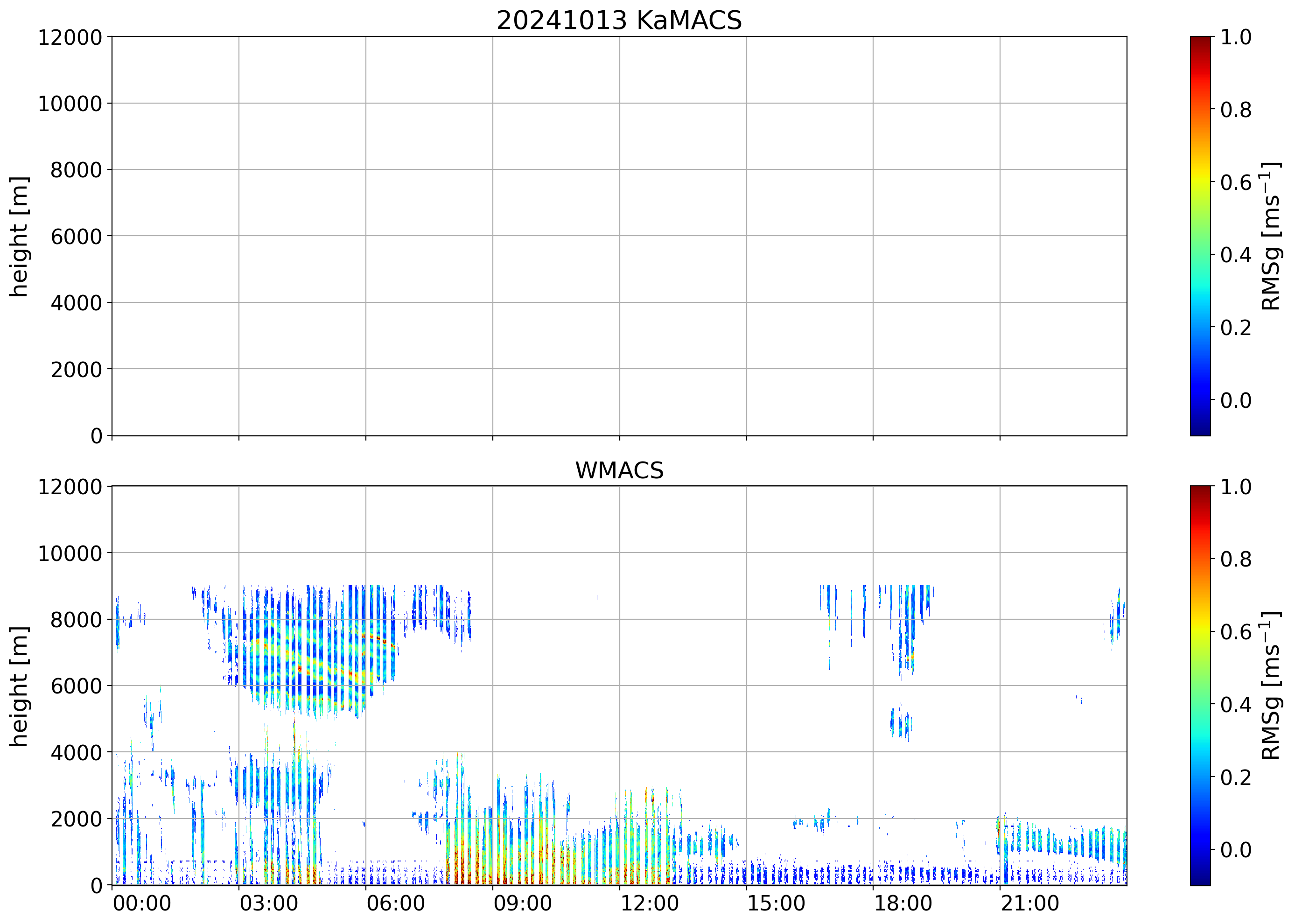Click the 20241013 KaMACS plot title
1295x924 pixels.
pos(619,21)
